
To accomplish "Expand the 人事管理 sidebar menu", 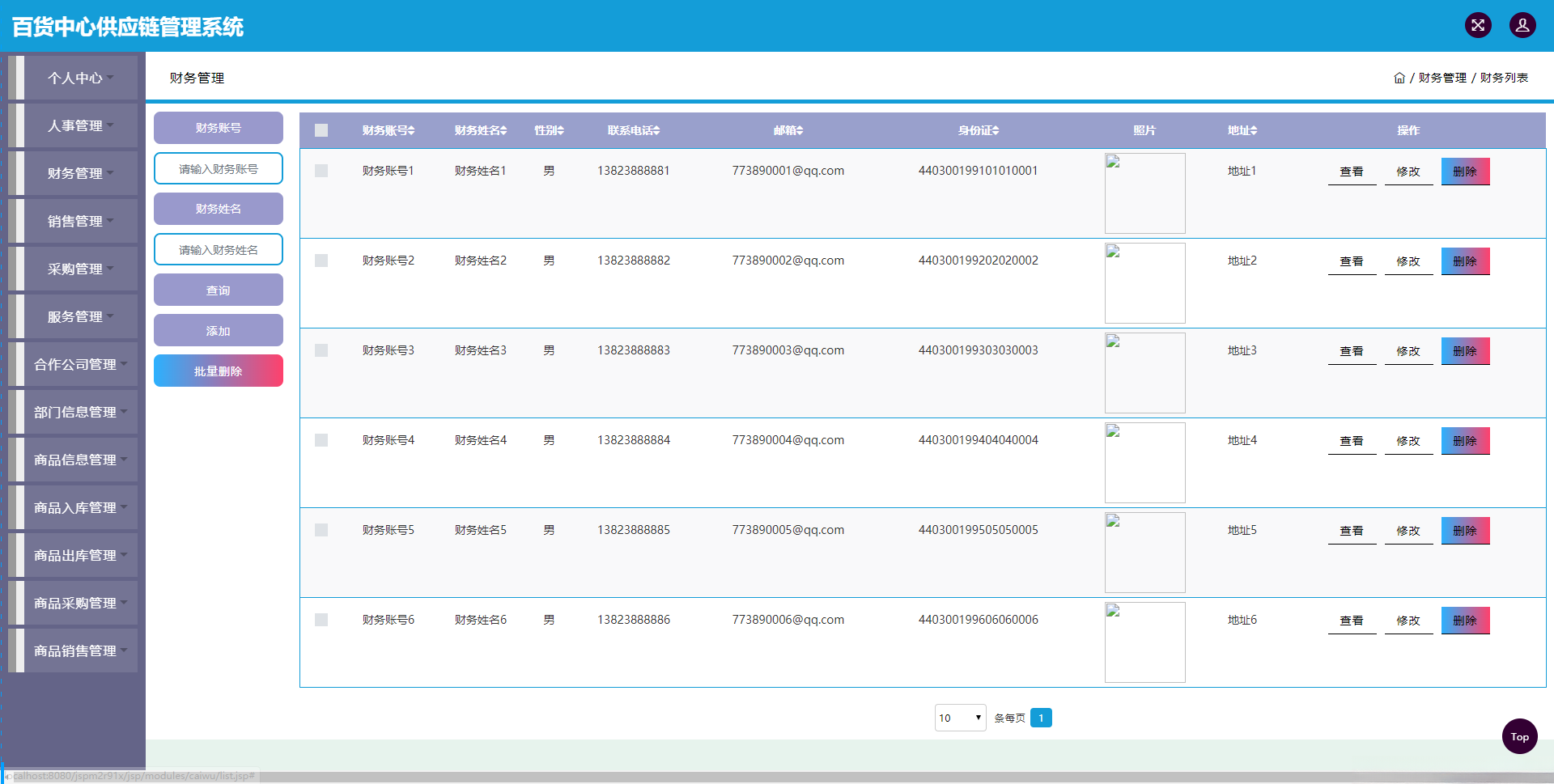I will coord(73,125).
